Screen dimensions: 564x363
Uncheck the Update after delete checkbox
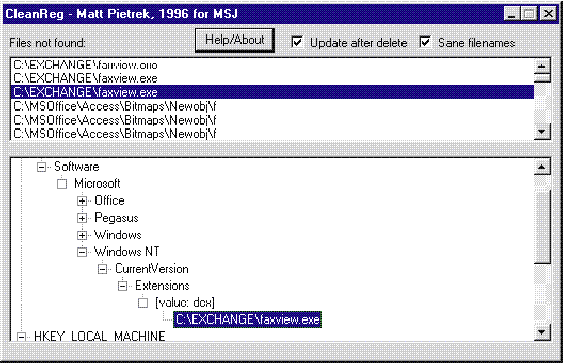coord(297,42)
